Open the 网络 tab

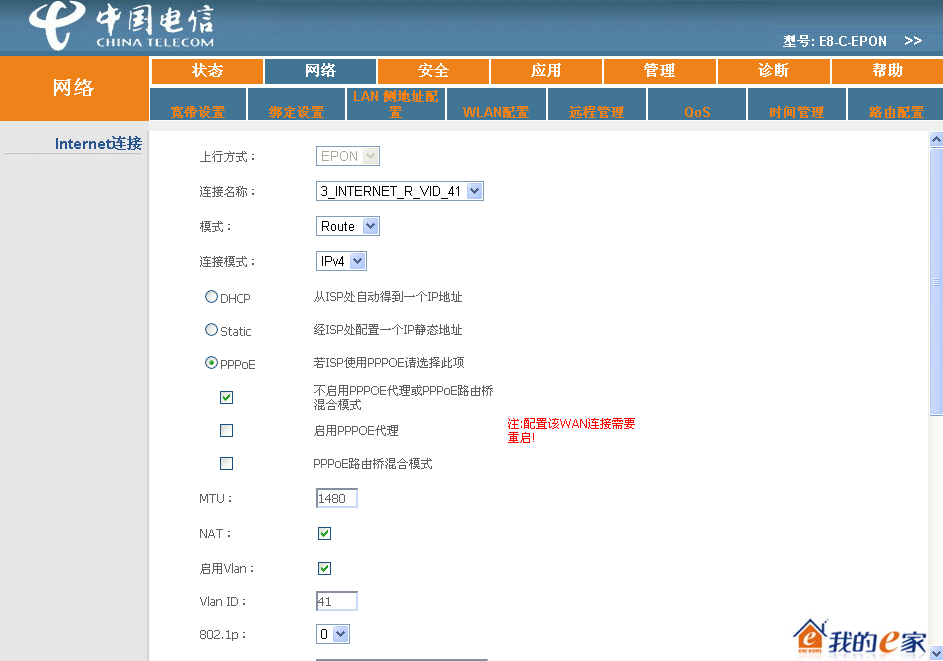(320, 71)
